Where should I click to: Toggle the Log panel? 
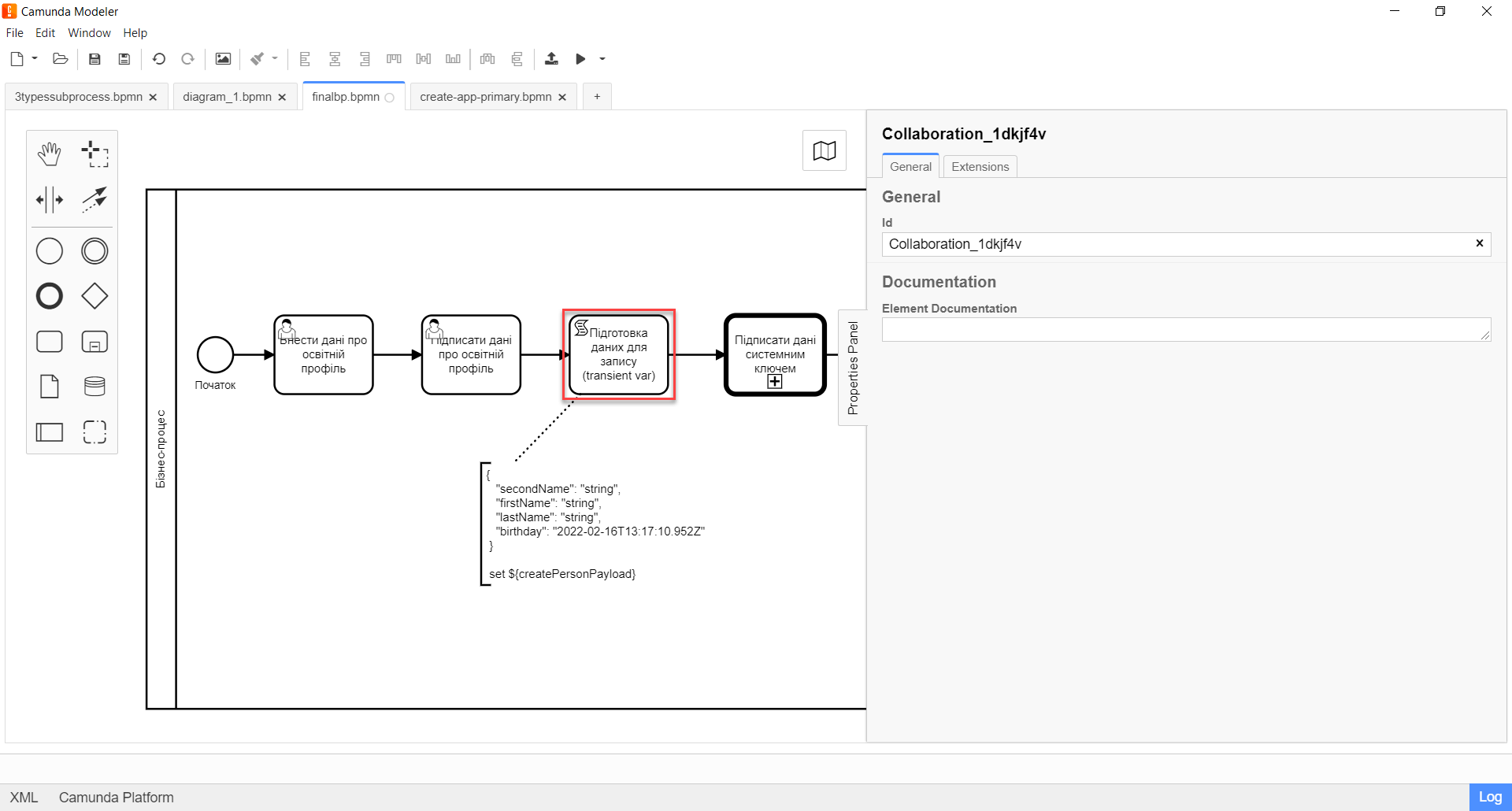1489,797
